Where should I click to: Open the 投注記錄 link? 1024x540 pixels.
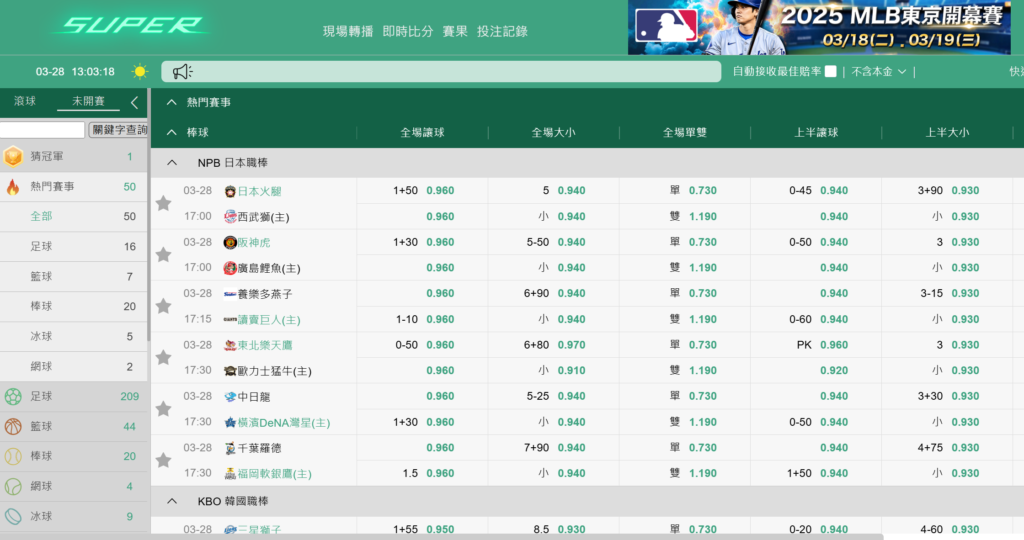click(x=502, y=31)
